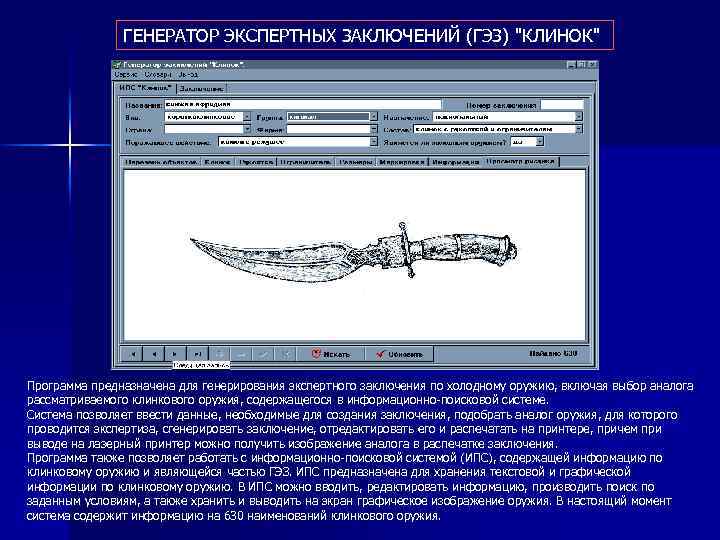720x540 pixels.
Task: Expand the Вид dropdown arrow
Action: point(247,117)
